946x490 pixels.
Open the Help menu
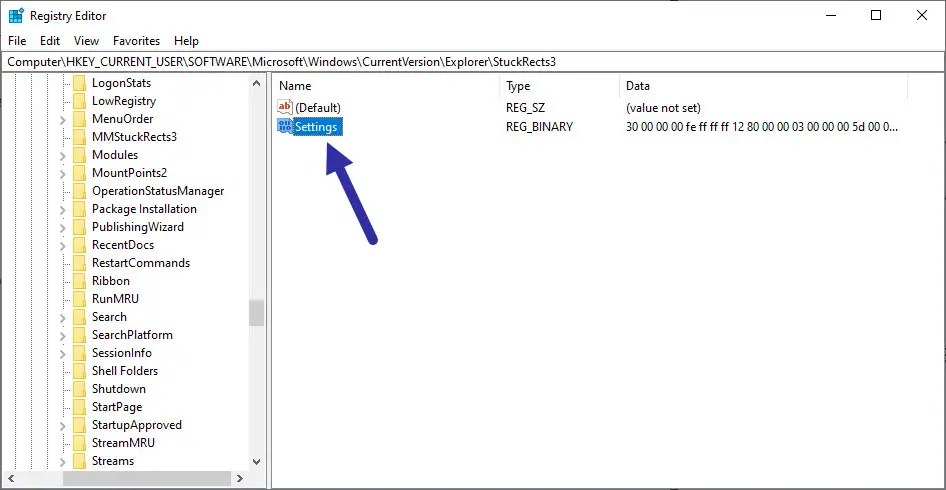point(186,40)
